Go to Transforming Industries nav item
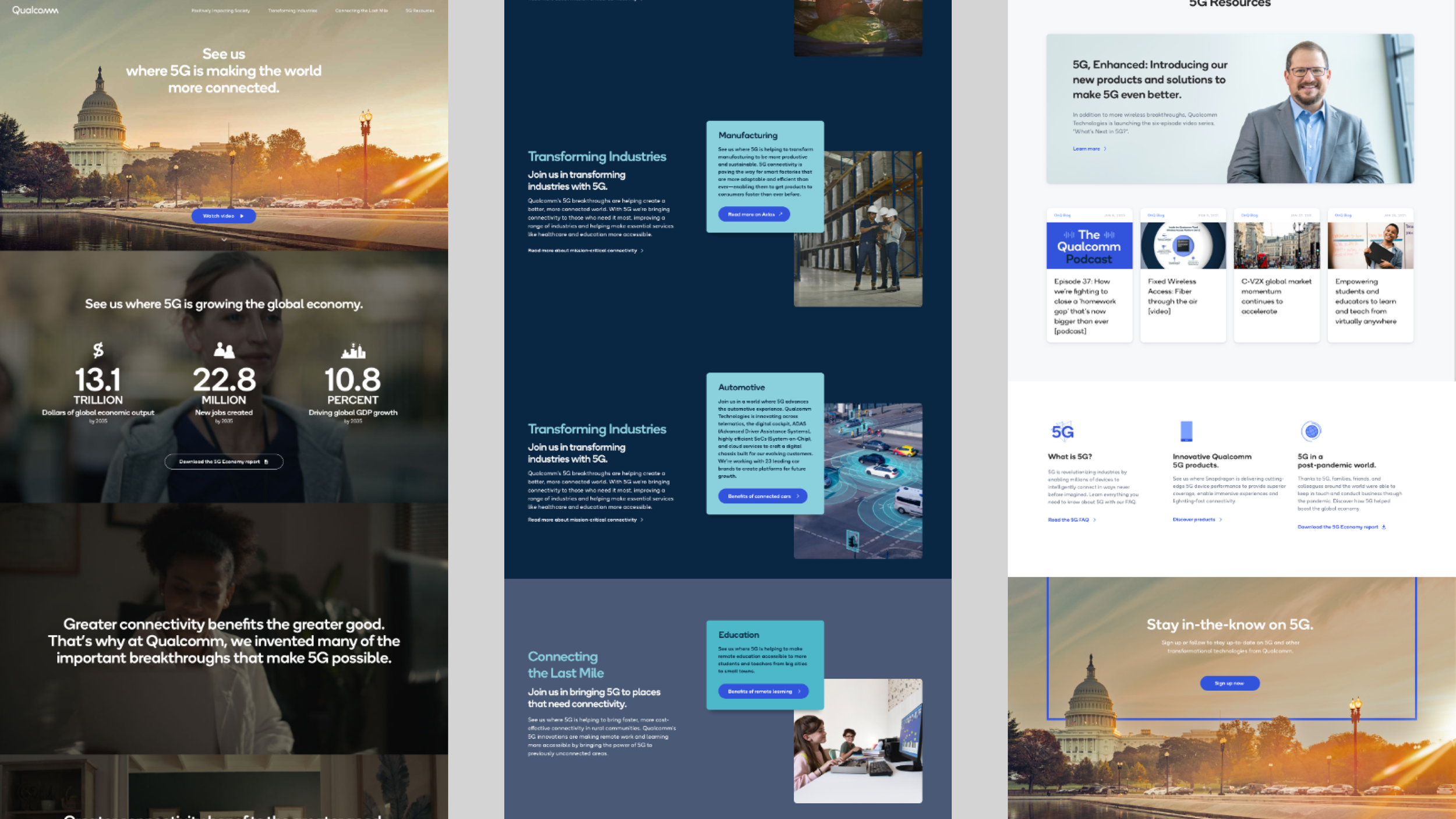This screenshot has height=819, width=1456. pyautogui.click(x=292, y=10)
